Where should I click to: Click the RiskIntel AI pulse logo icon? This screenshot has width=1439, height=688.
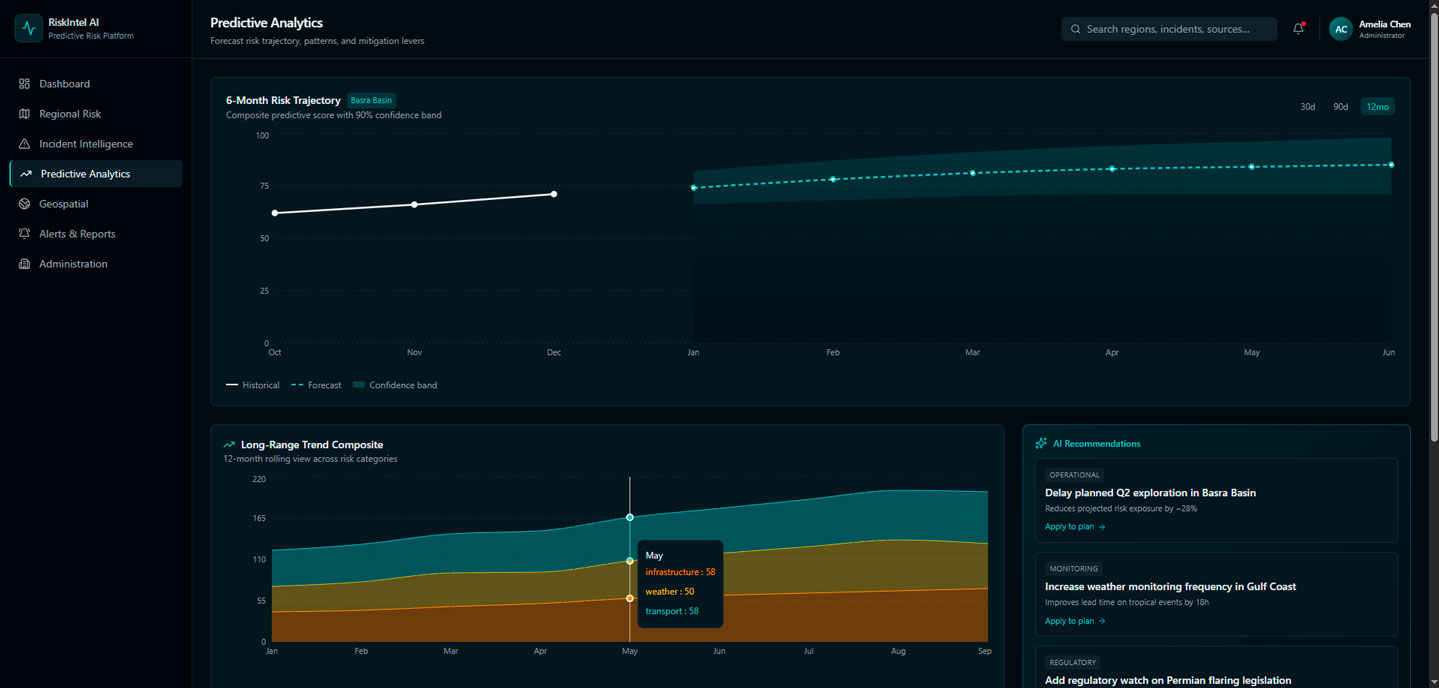pyautogui.click(x=28, y=28)
